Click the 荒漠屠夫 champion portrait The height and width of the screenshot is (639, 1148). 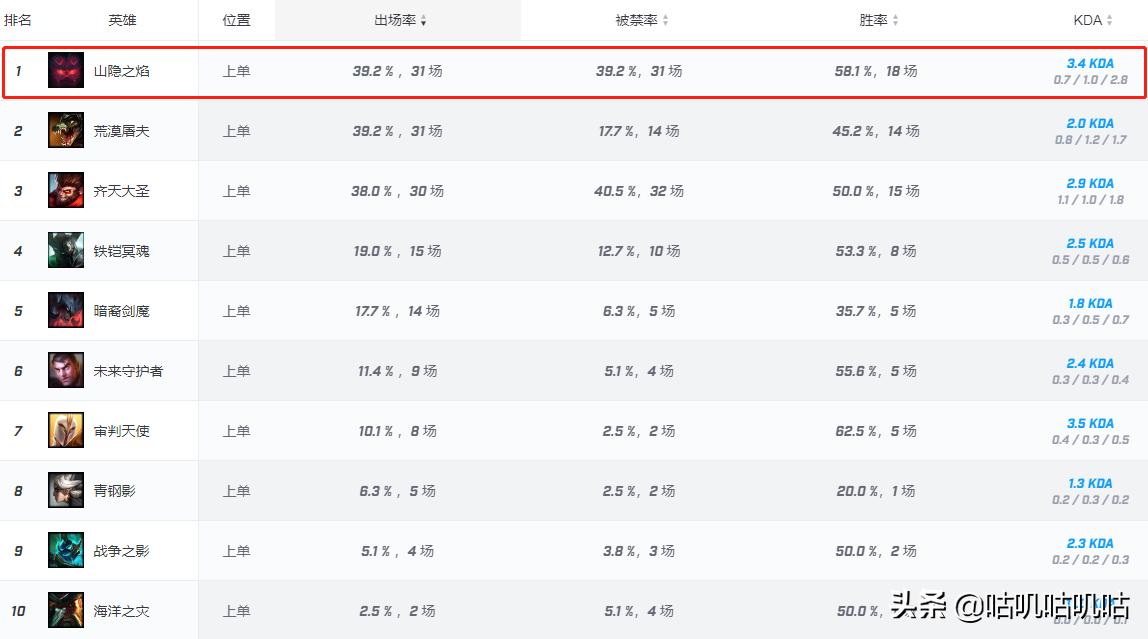66,131
